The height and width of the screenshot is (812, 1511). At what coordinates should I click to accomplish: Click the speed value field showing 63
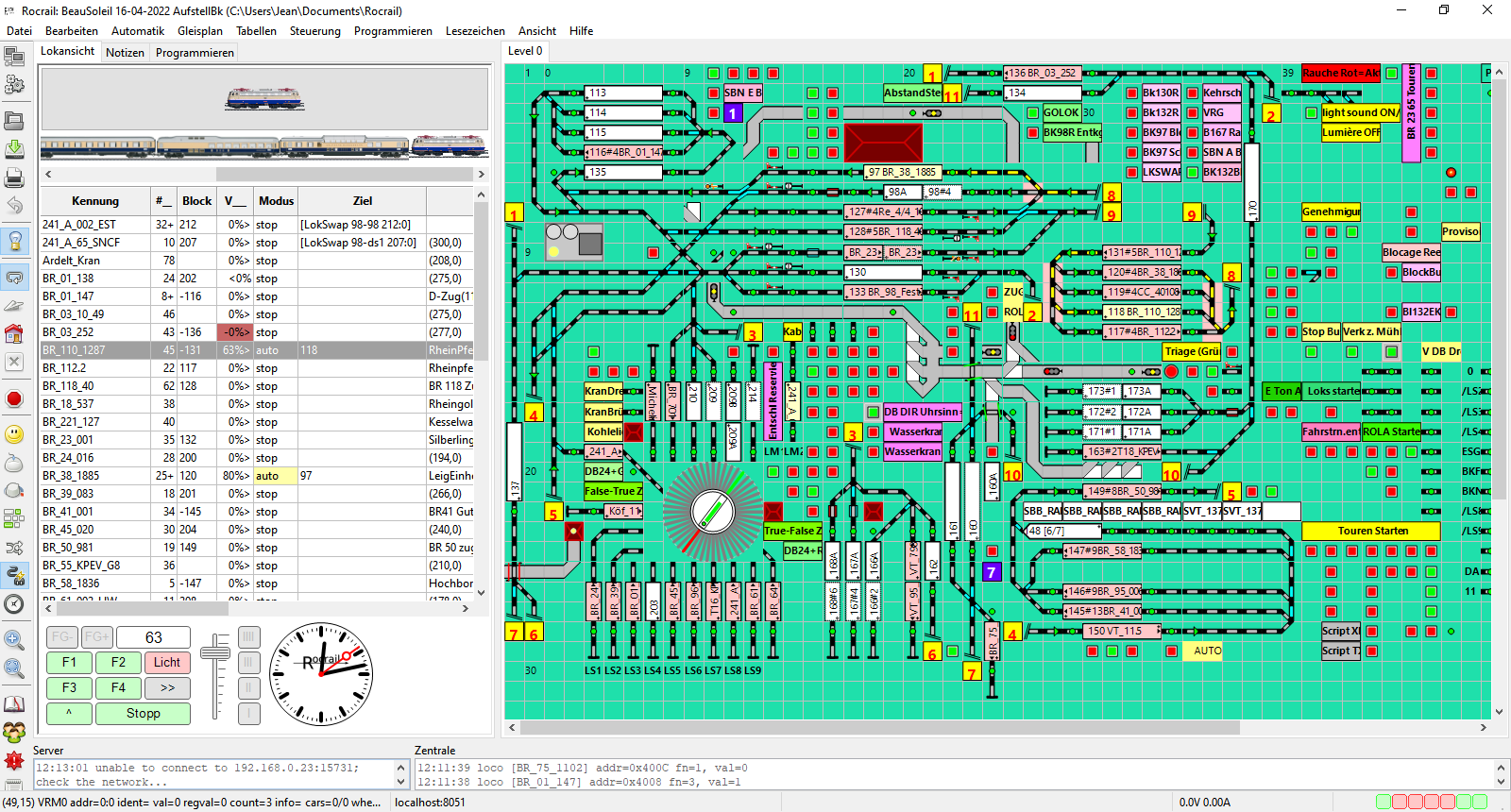tap(153, 637)
